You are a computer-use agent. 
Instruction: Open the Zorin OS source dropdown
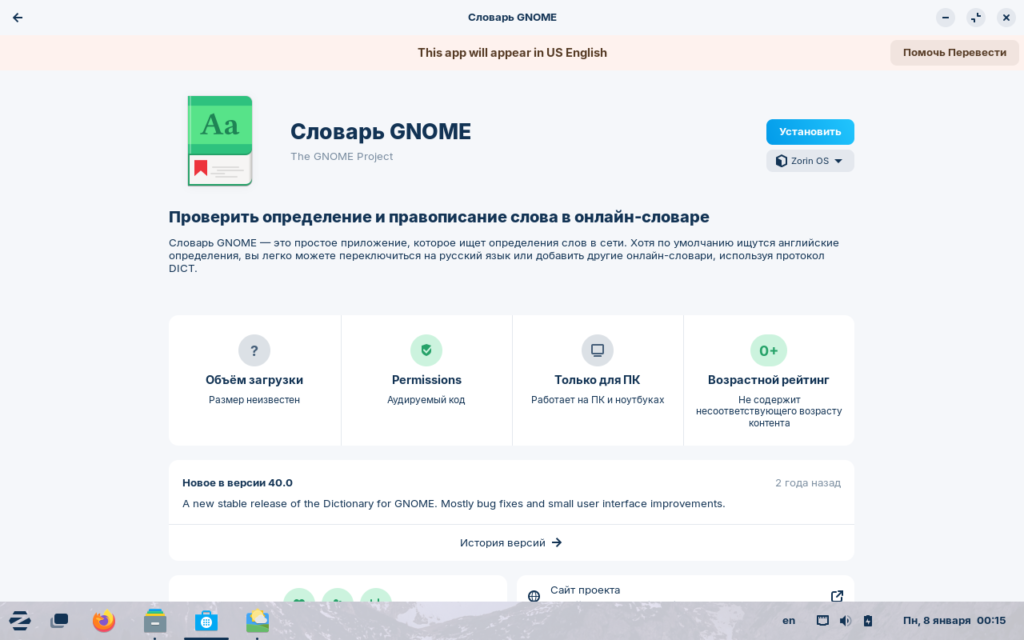coord(810,161)
